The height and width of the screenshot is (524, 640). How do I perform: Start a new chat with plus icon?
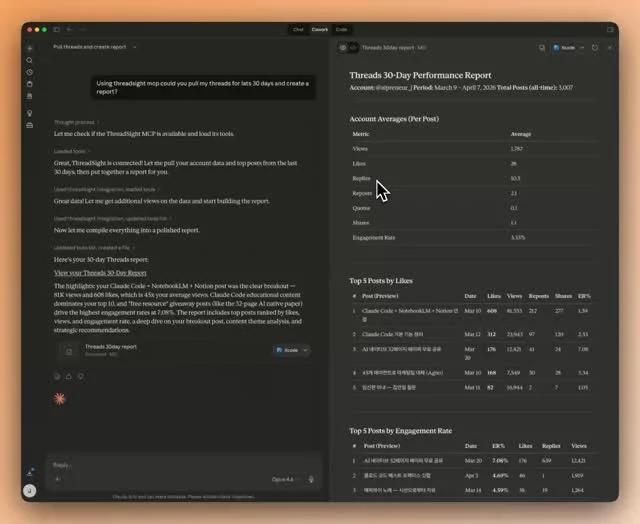coord(29,48)
